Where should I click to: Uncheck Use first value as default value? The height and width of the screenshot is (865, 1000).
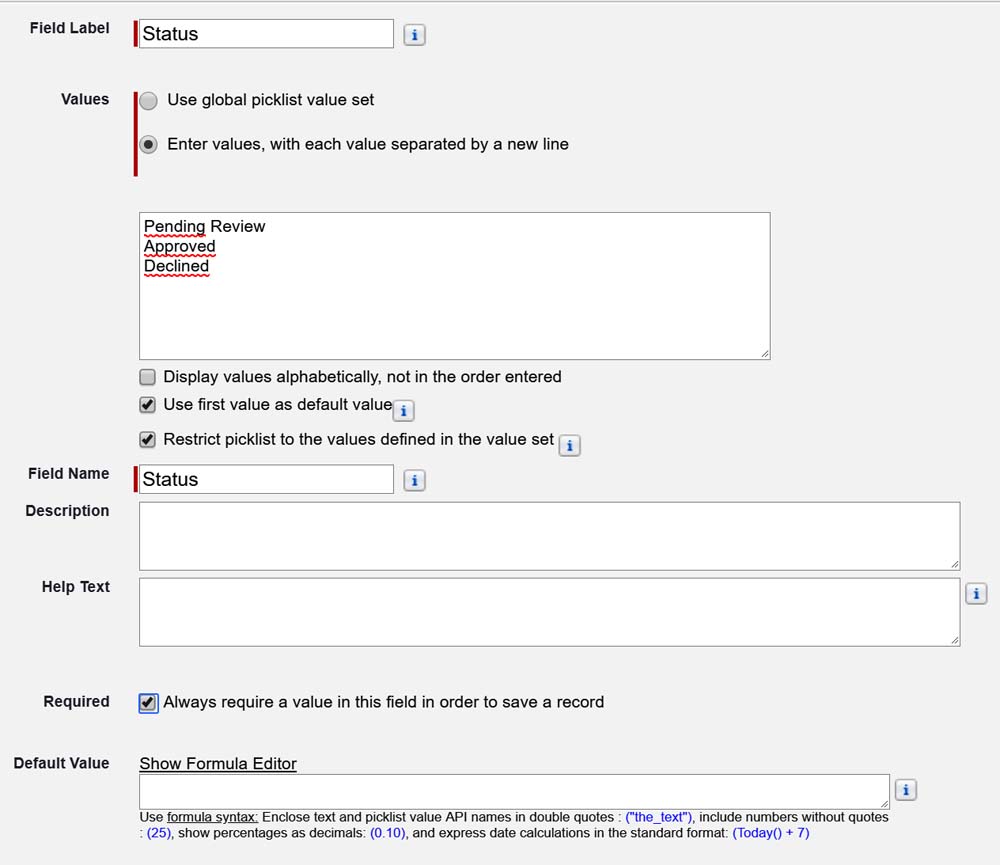(148, 406)
